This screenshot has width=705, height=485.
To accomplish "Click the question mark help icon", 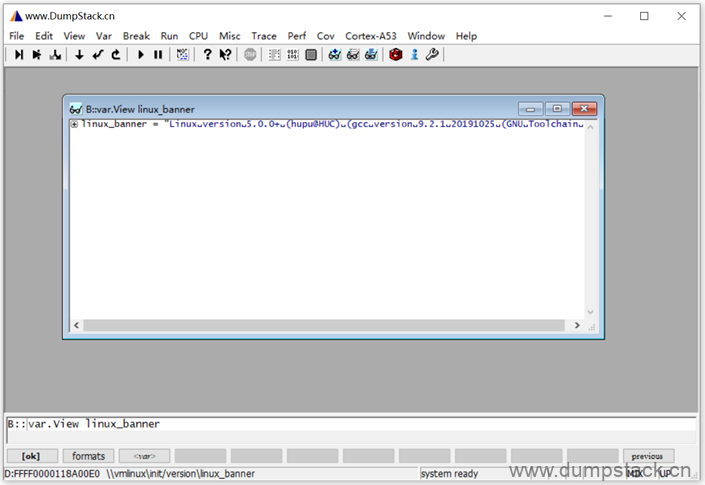I will pyautogui.click(x=207, y=55).
